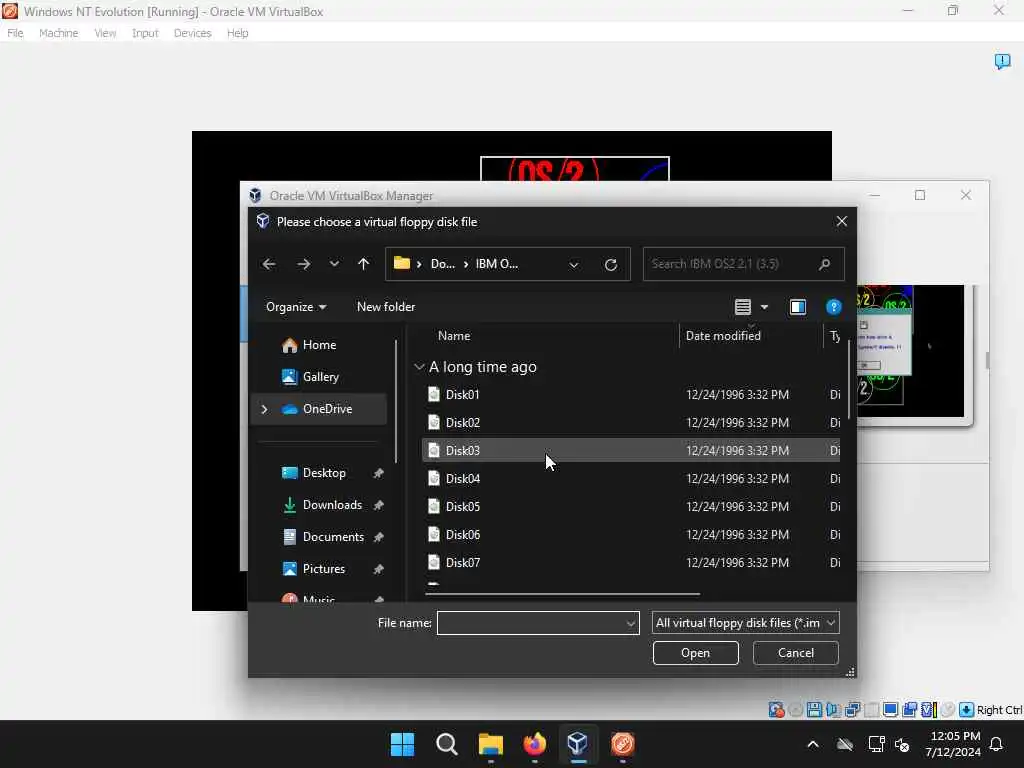Image resolution: width=1024 pixels, height=768 pixels.
Task: Sort by Name column header
Action: coord(454,336)
